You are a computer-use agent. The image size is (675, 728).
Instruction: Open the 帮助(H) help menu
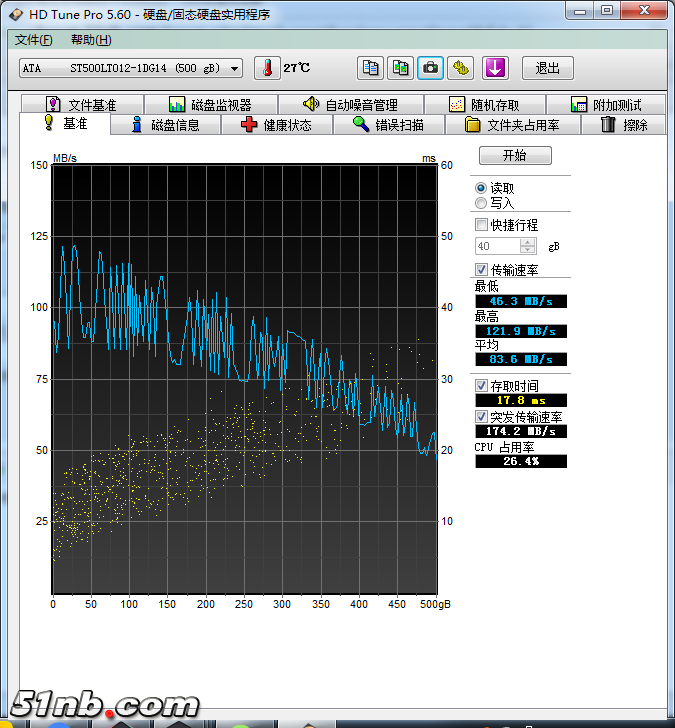tap(91, 40)
